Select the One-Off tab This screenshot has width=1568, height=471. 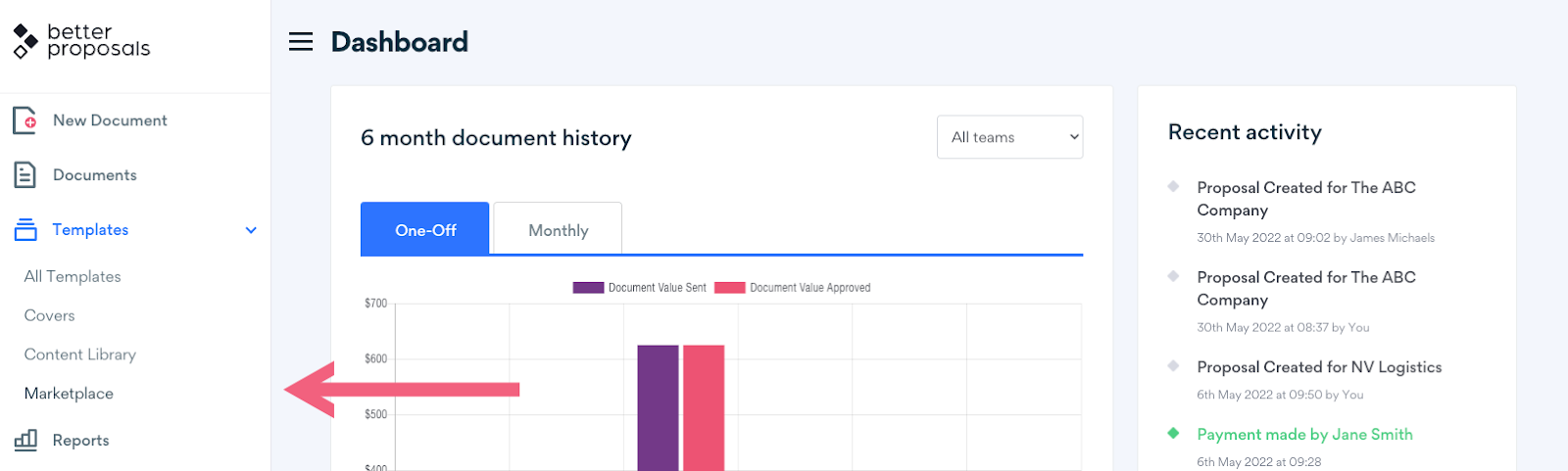(x=425, y=230)
